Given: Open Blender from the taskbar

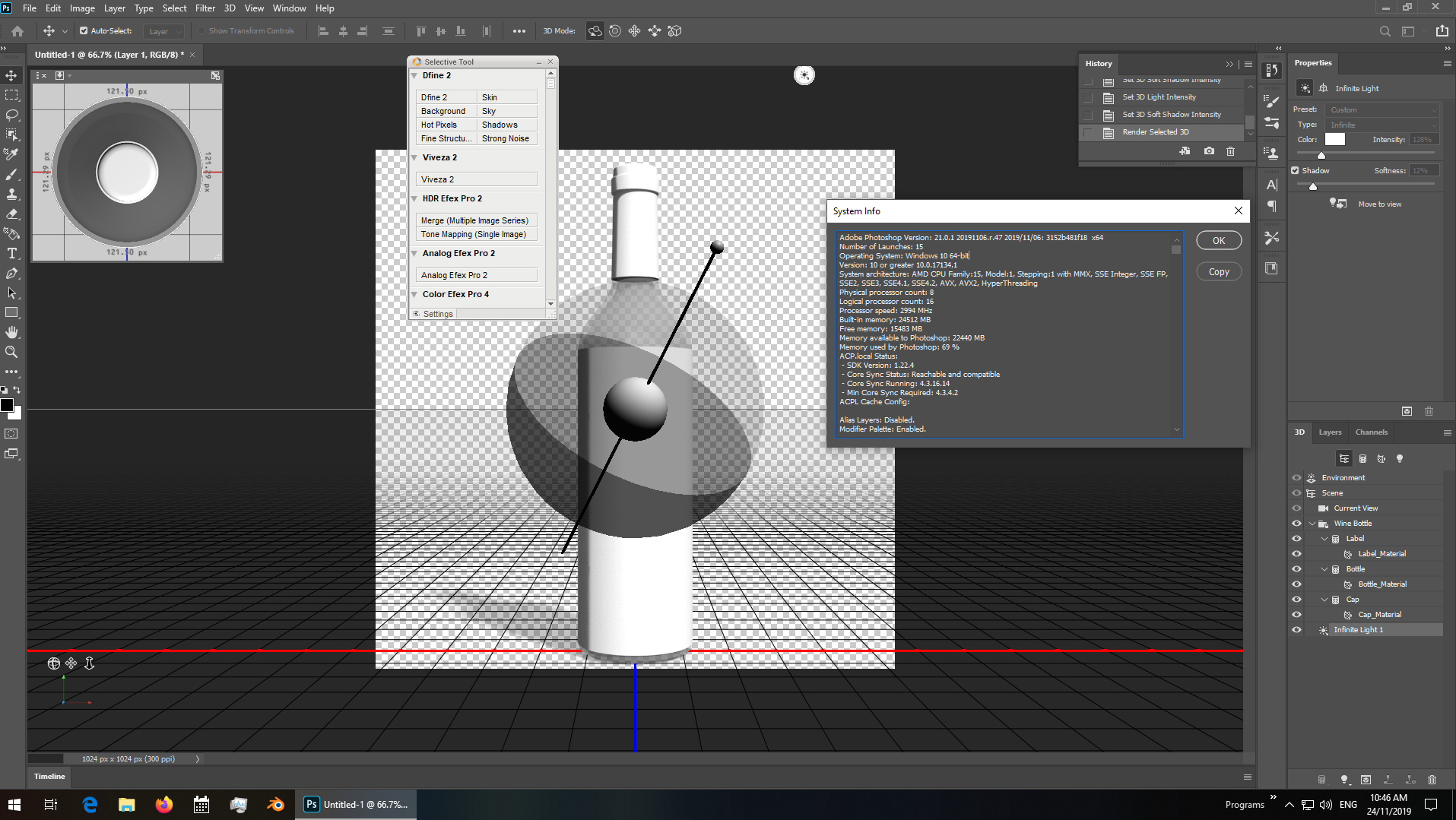Looking at the screenshot, I should pyautogui.click(x=275, y=805).
